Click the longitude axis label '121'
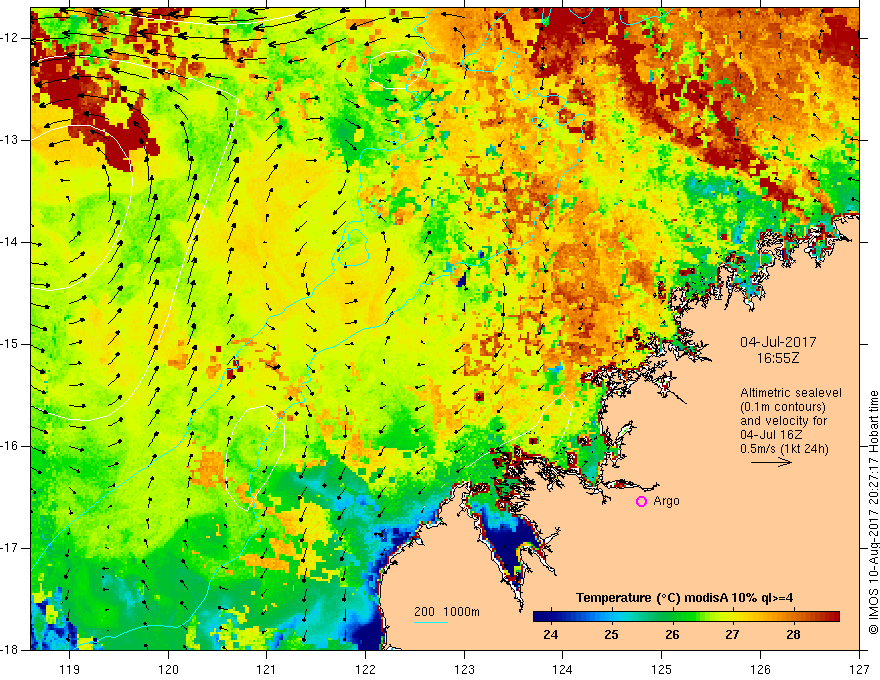The image size is (880, 680). tap(267, 669)
